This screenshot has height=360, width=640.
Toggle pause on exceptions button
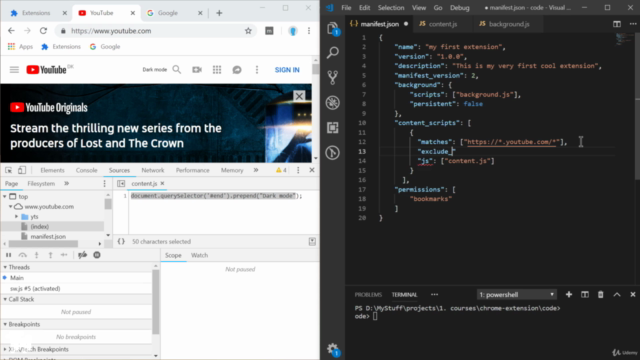click(97, 255)
